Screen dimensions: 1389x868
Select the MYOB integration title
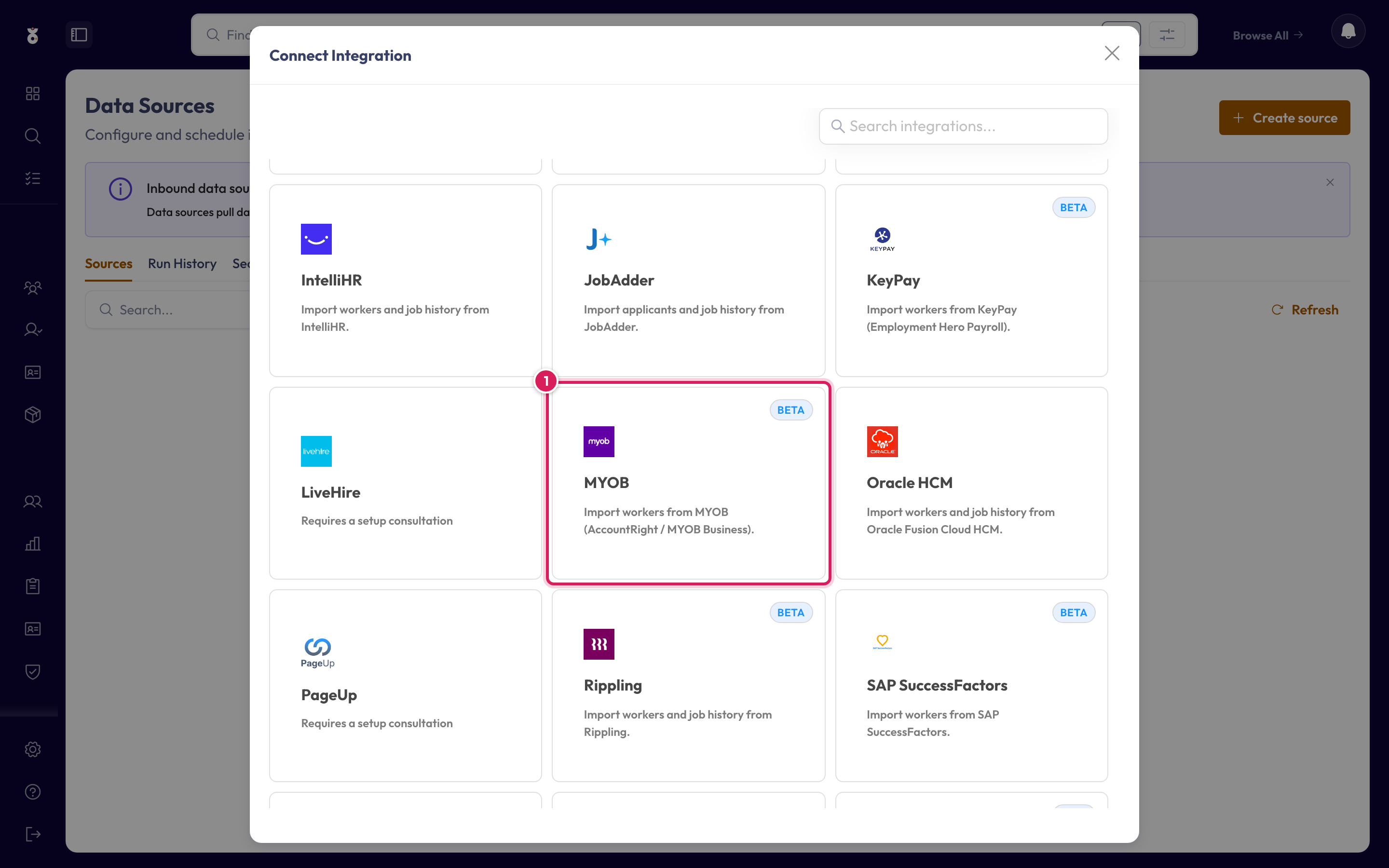(606, 483)
